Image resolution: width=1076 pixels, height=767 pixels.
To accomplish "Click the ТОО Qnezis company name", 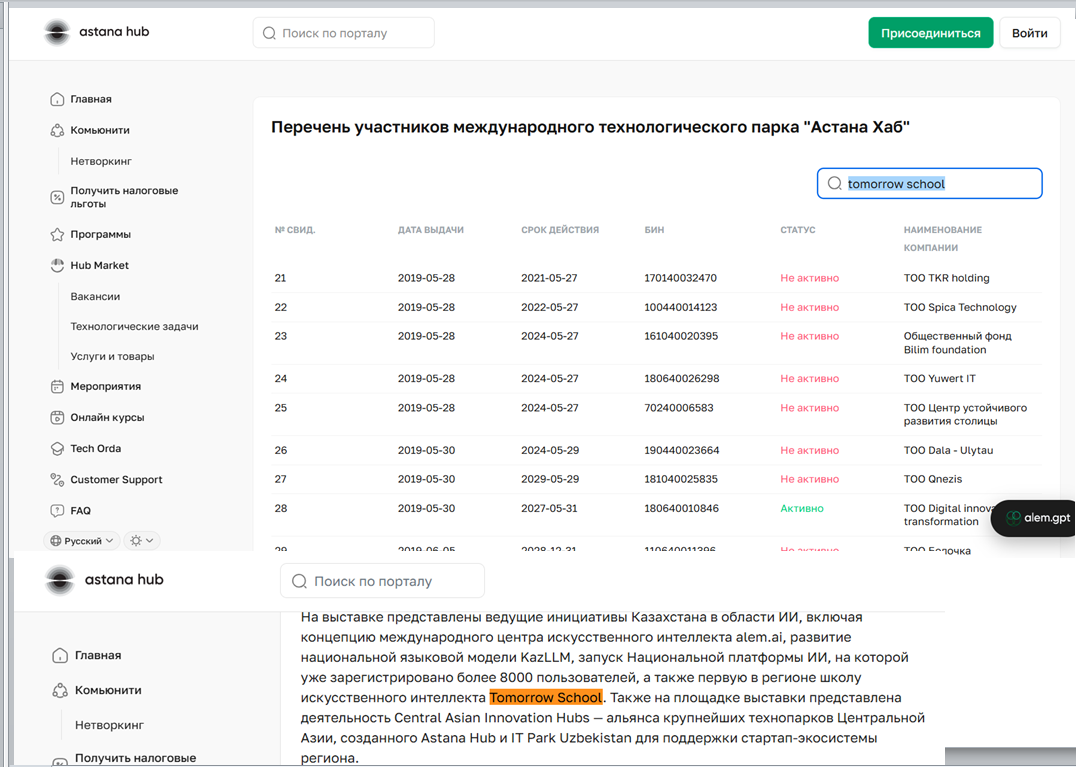I will point(933,479).
